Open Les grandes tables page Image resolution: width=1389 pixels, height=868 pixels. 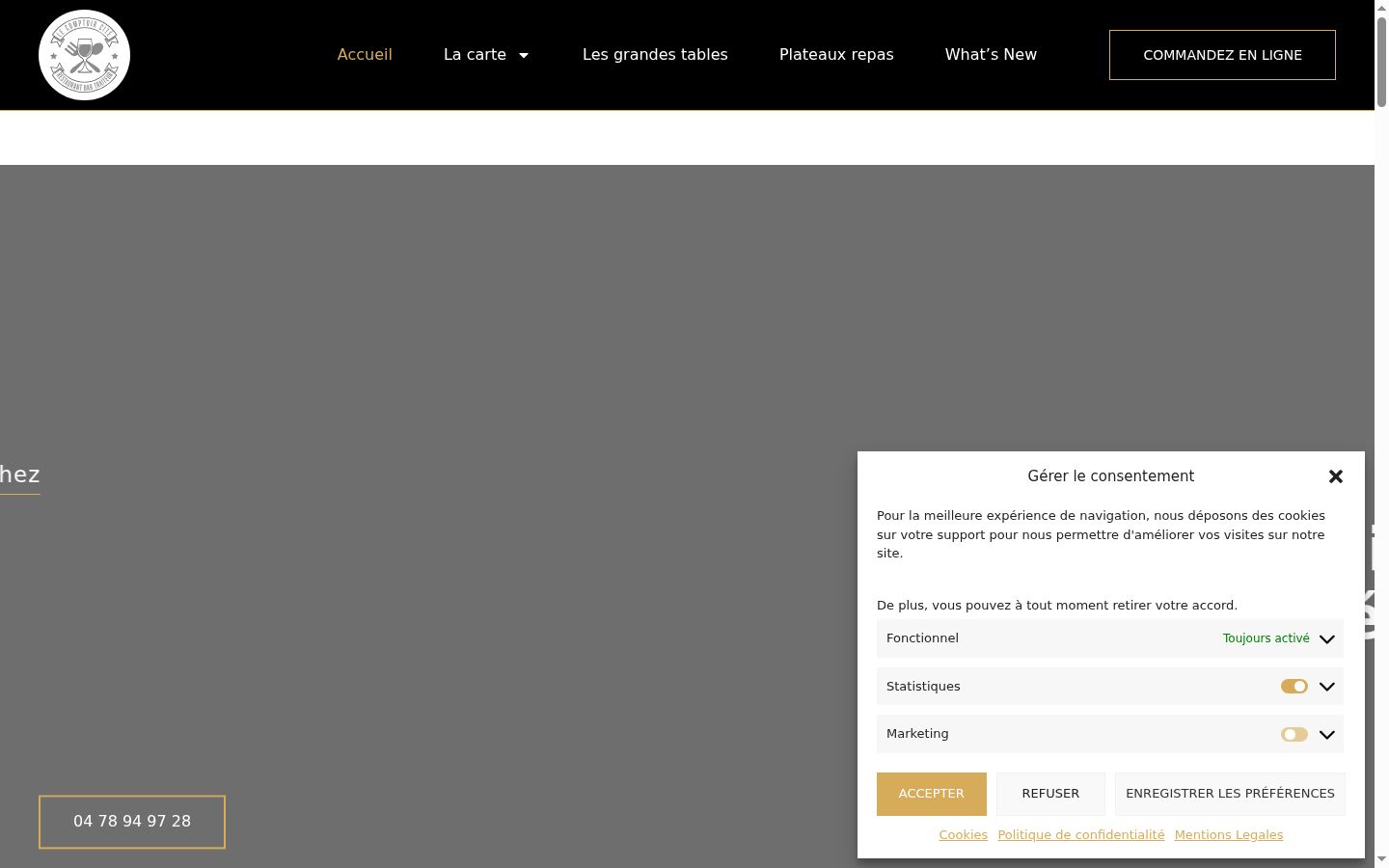point(655,55)
